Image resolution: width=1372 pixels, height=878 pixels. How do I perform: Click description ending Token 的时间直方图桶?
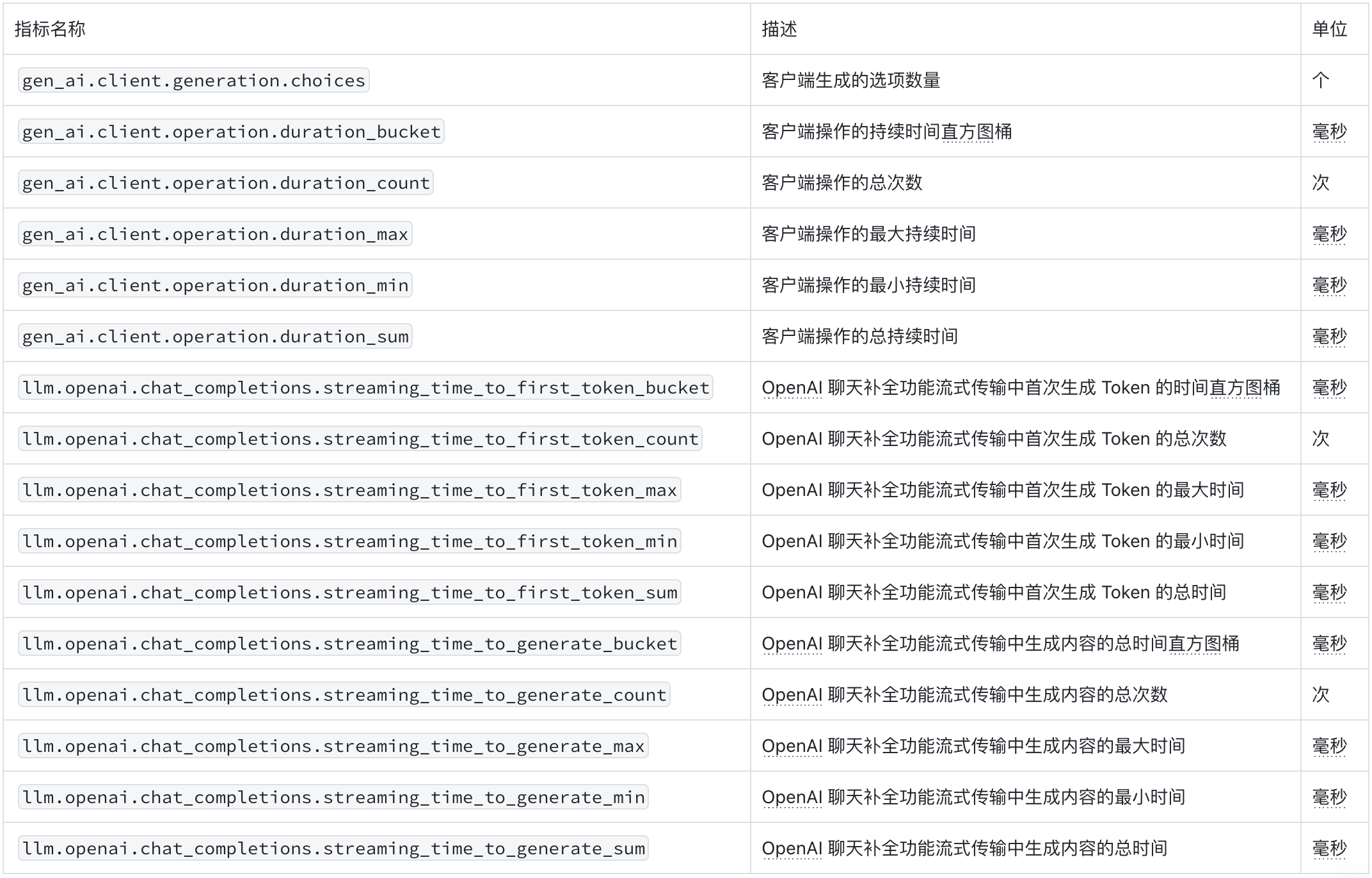click(x=1021, y=387)
